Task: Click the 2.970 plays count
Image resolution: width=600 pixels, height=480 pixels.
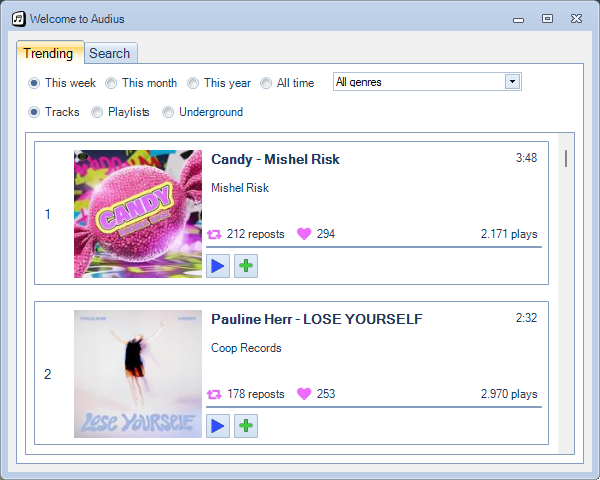Action: (x=509, y=394)
